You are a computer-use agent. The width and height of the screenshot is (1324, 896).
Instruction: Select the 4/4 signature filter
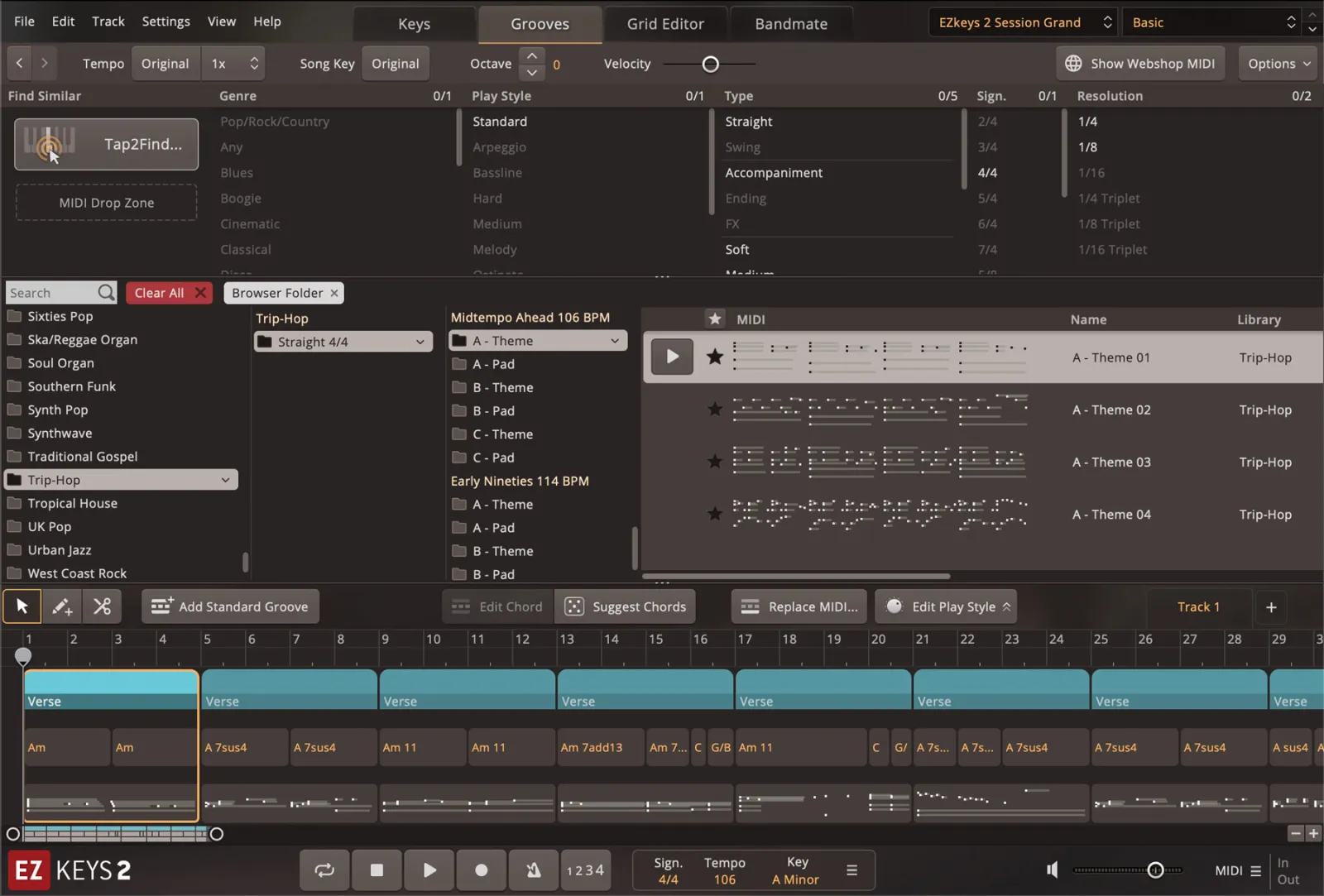987,173
